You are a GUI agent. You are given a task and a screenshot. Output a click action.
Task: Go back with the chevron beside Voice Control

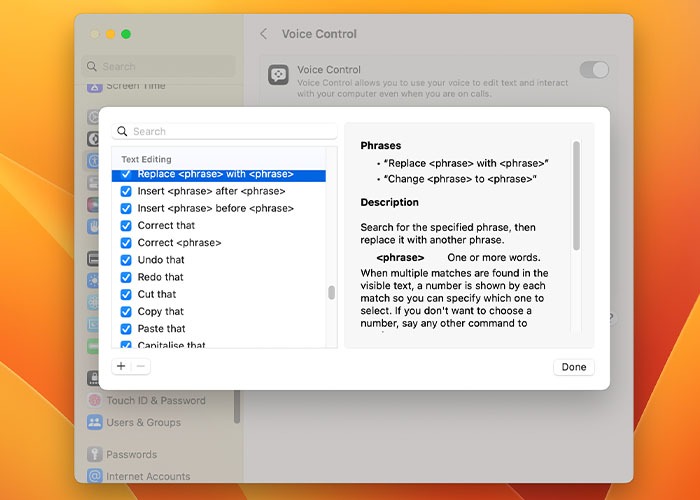click(x=264, y=34)
